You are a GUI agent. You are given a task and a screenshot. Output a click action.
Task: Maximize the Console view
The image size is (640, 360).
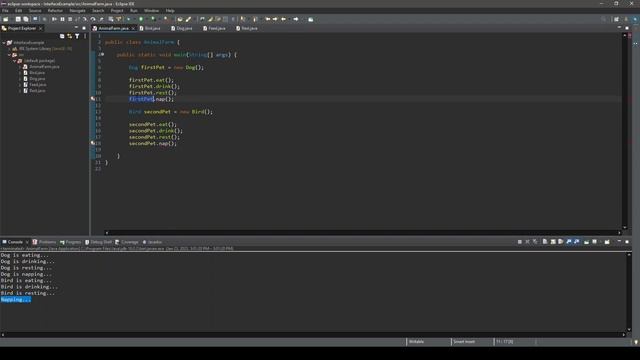click(627, 242)
